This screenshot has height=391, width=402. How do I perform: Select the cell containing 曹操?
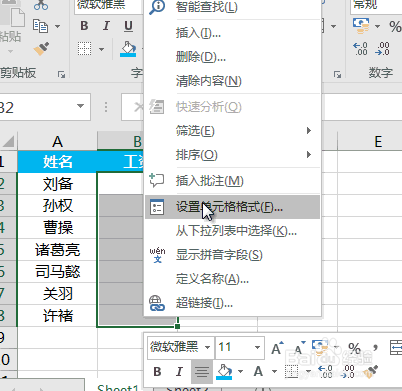tap(57, 228)
